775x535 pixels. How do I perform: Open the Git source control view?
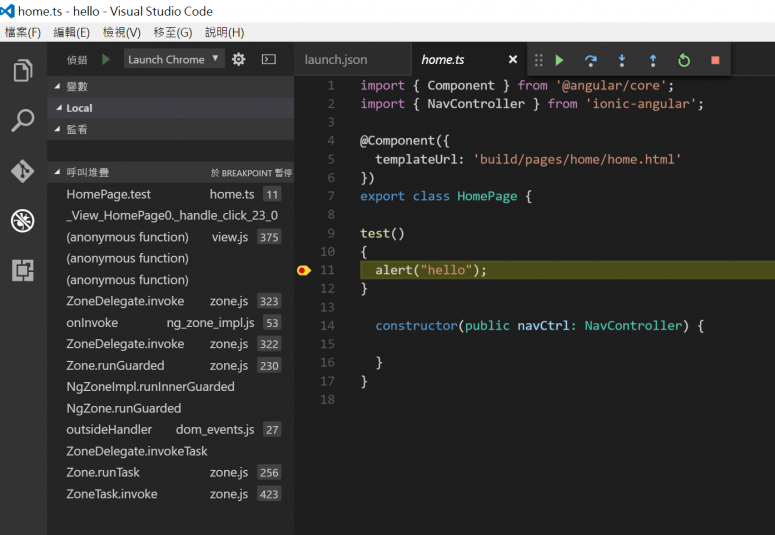click(22, 171)
